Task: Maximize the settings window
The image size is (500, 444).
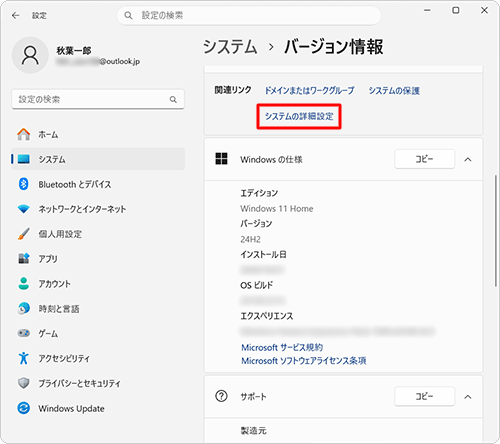Action: tap(456, 10)
